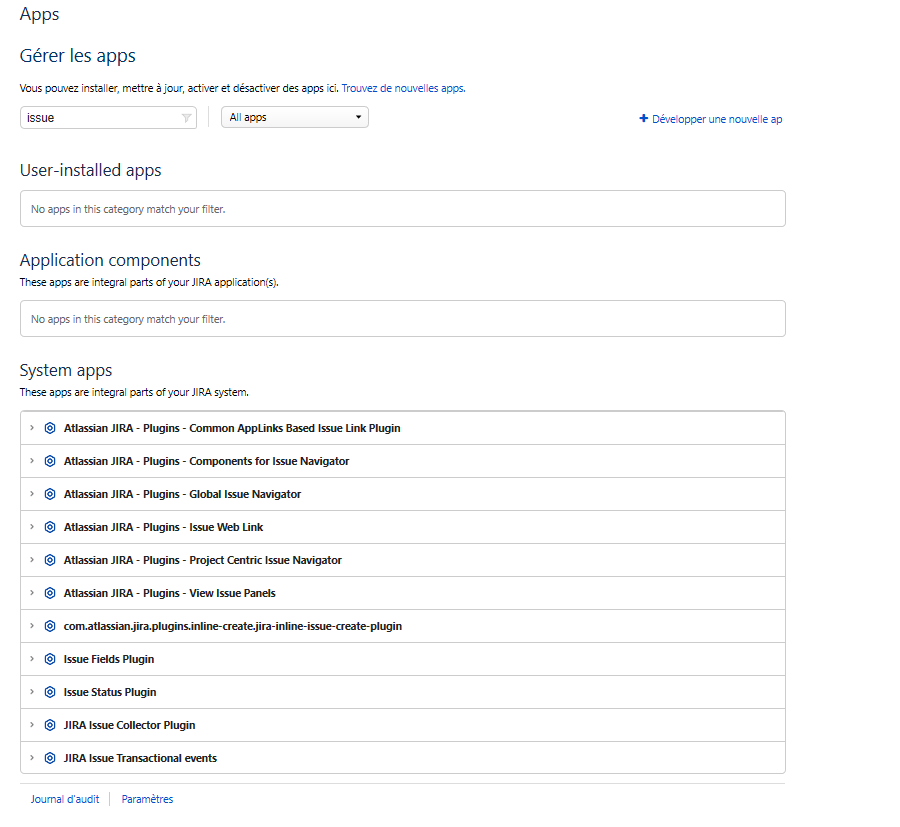Click the Project Centric Issue Navigator plugin icon
The height and width of the screenshot is (827, 900).
[50, 560]
